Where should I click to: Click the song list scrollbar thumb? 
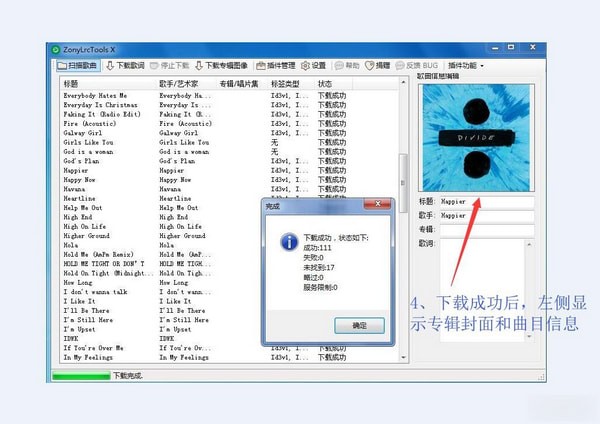tap(403, 183)
